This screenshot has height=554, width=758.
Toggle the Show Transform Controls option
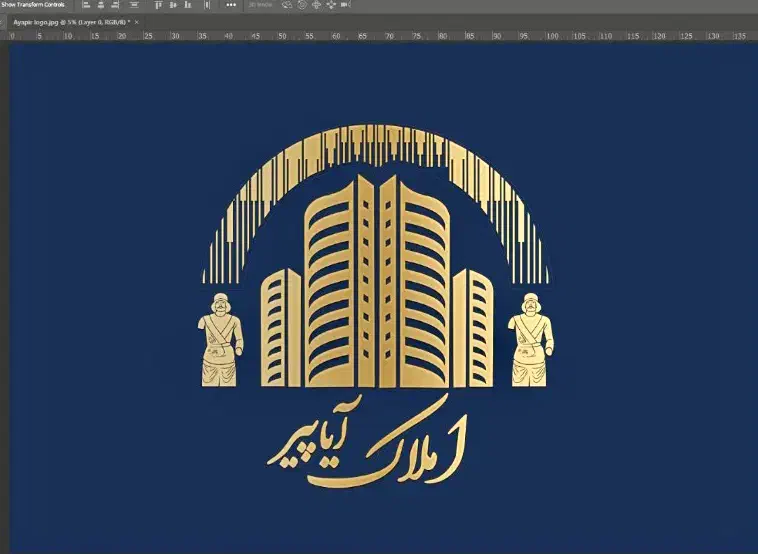coord(33,4)
